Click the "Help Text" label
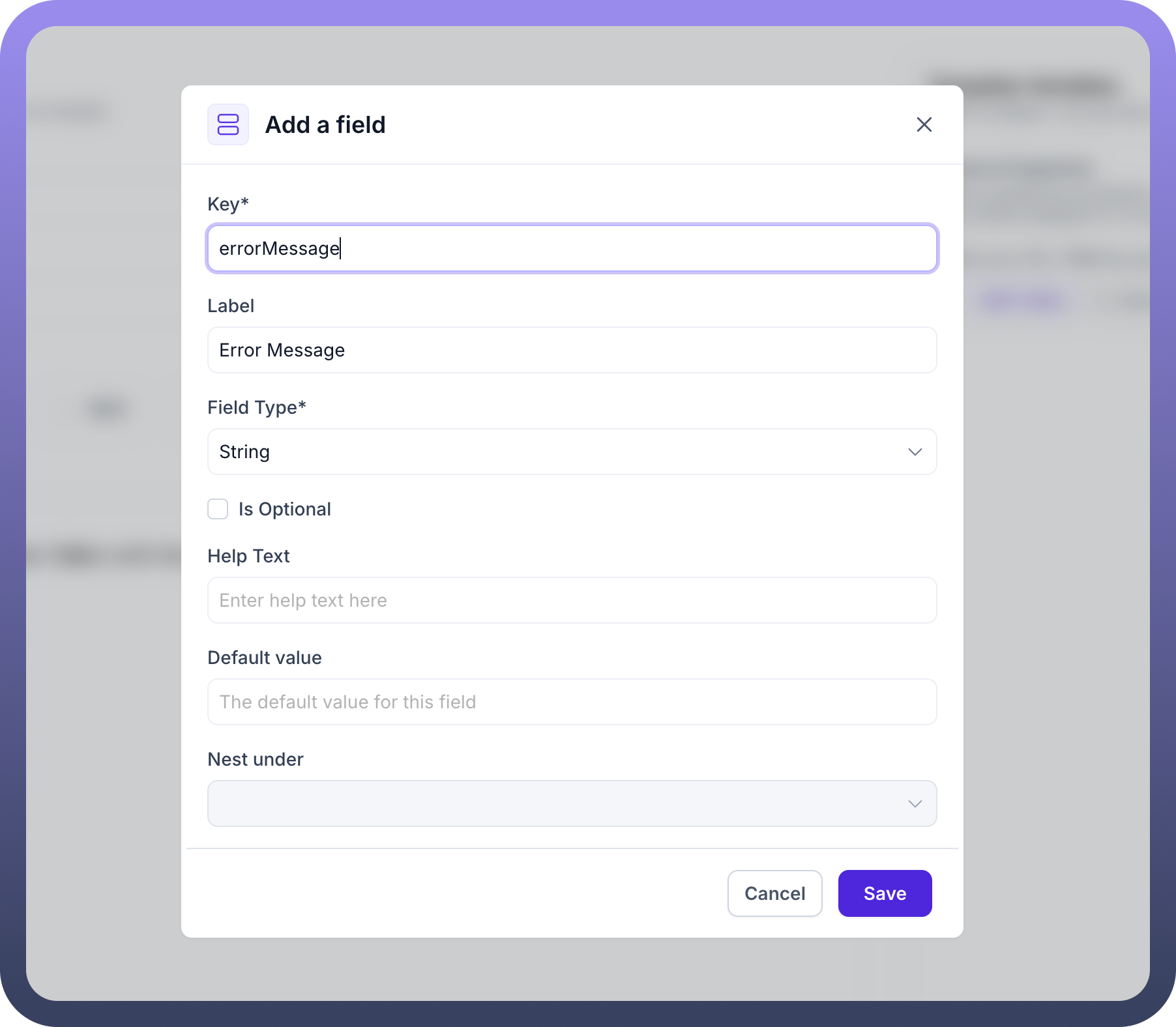This screenshot has width=1176, height=1027. [x=248, y=556]
